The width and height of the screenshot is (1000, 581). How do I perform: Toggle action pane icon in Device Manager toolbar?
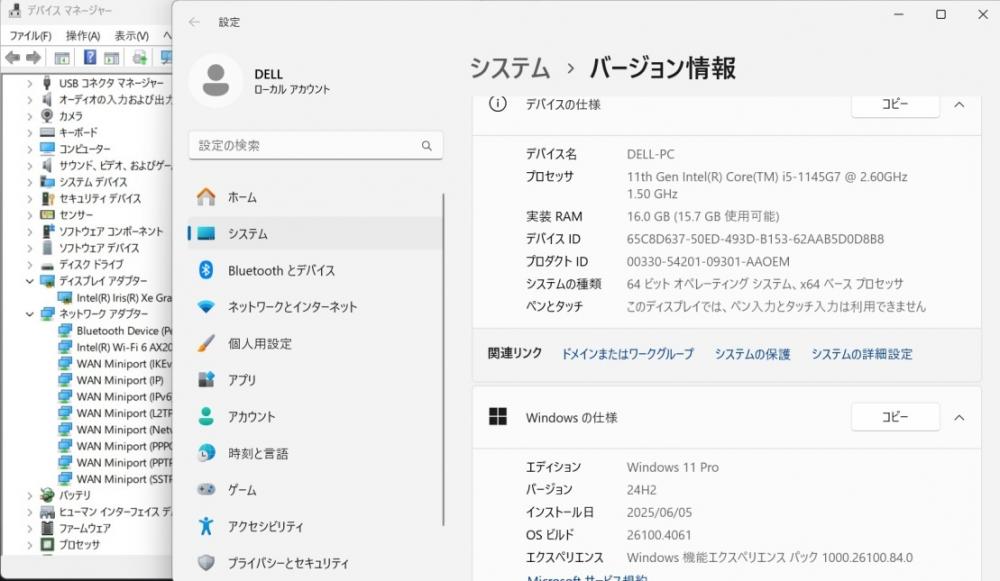tap(112, 58)
